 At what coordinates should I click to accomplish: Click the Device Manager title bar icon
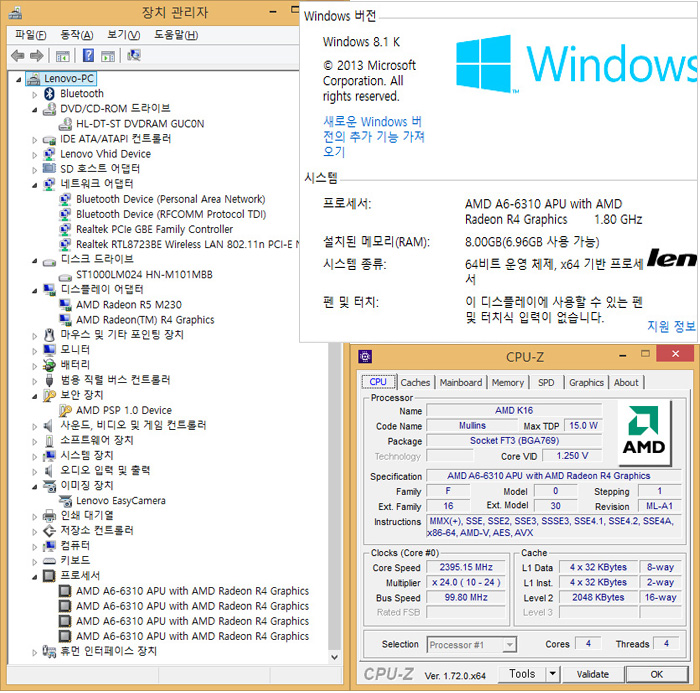click(x=15, y=13)
